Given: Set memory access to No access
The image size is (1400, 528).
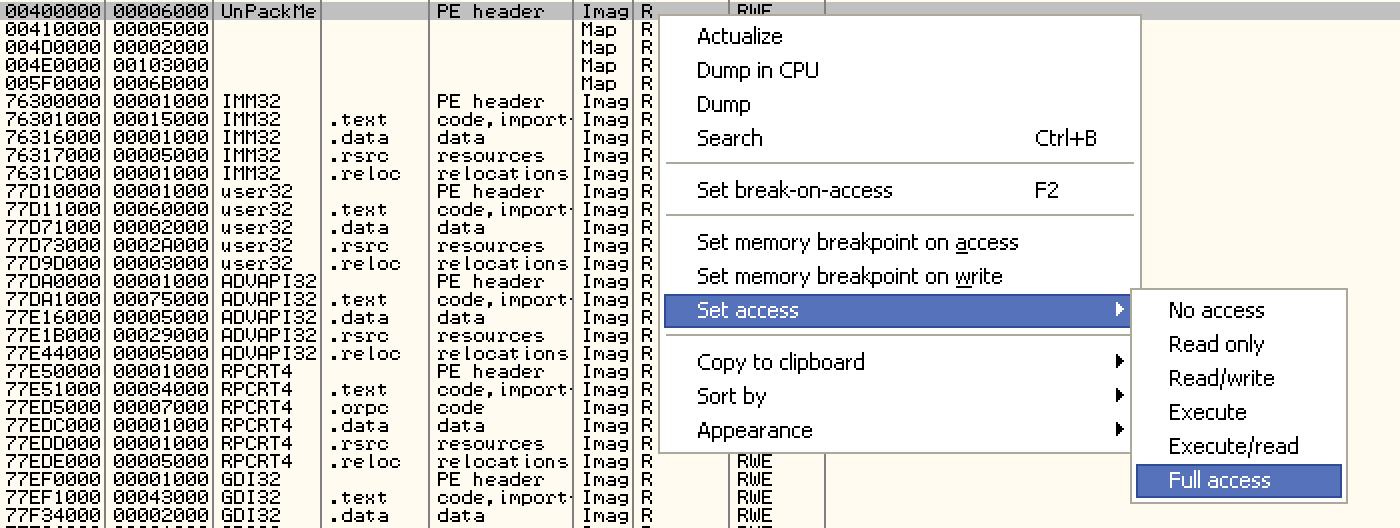Looking at the screenshot, I should pyautogui.click(x=1216, y=311).
